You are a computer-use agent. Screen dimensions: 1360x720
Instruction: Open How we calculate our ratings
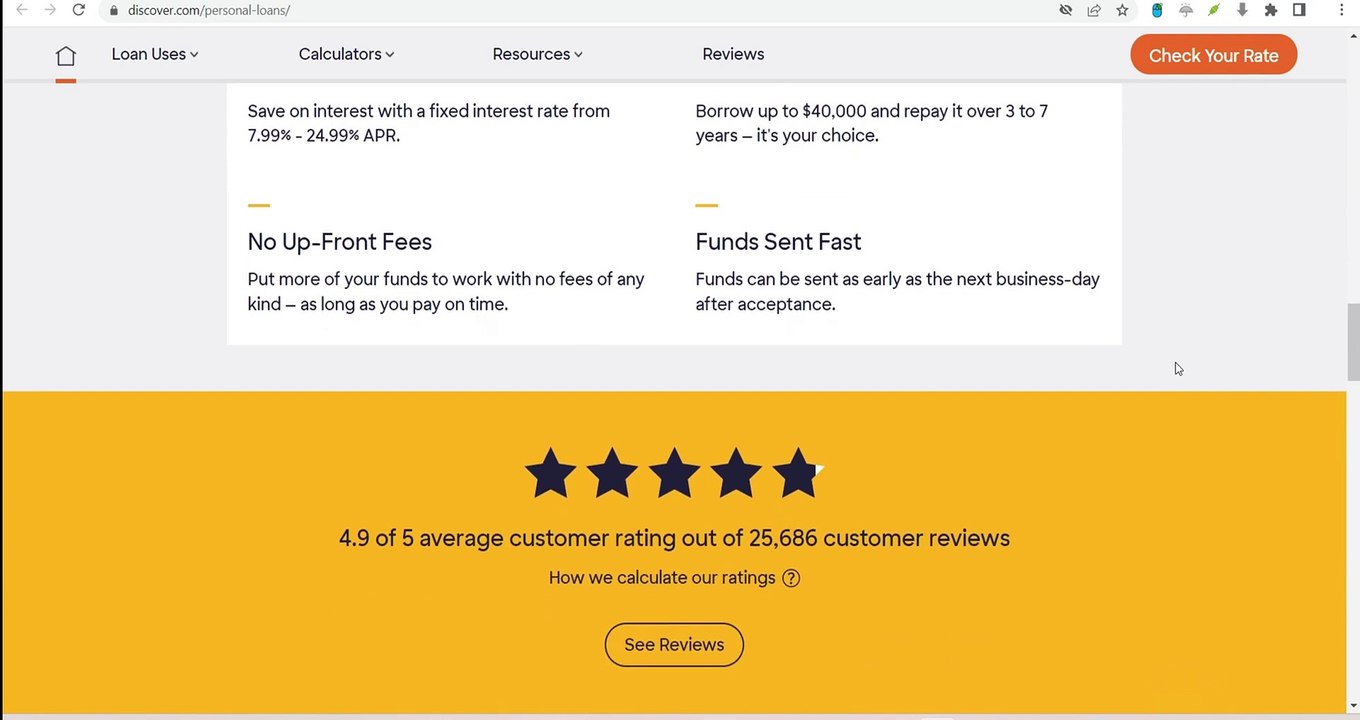point(661,578)
